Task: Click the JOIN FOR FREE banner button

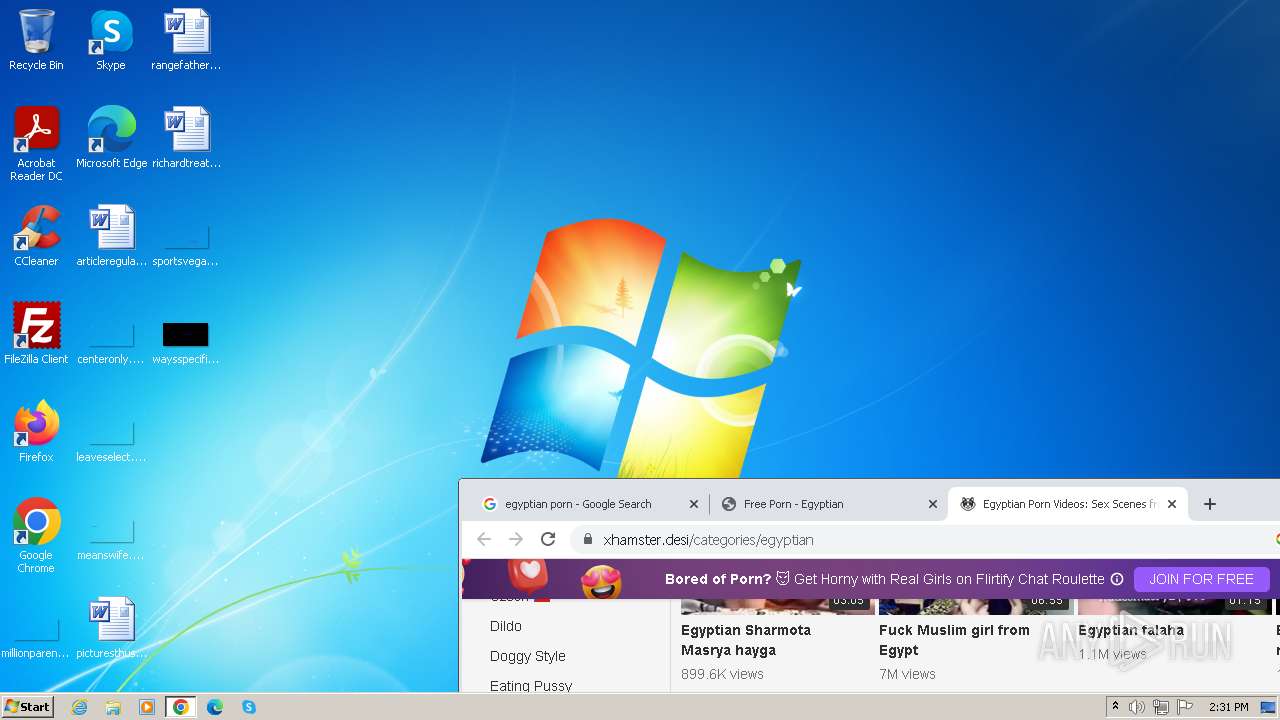Action: coord(1201,579)
